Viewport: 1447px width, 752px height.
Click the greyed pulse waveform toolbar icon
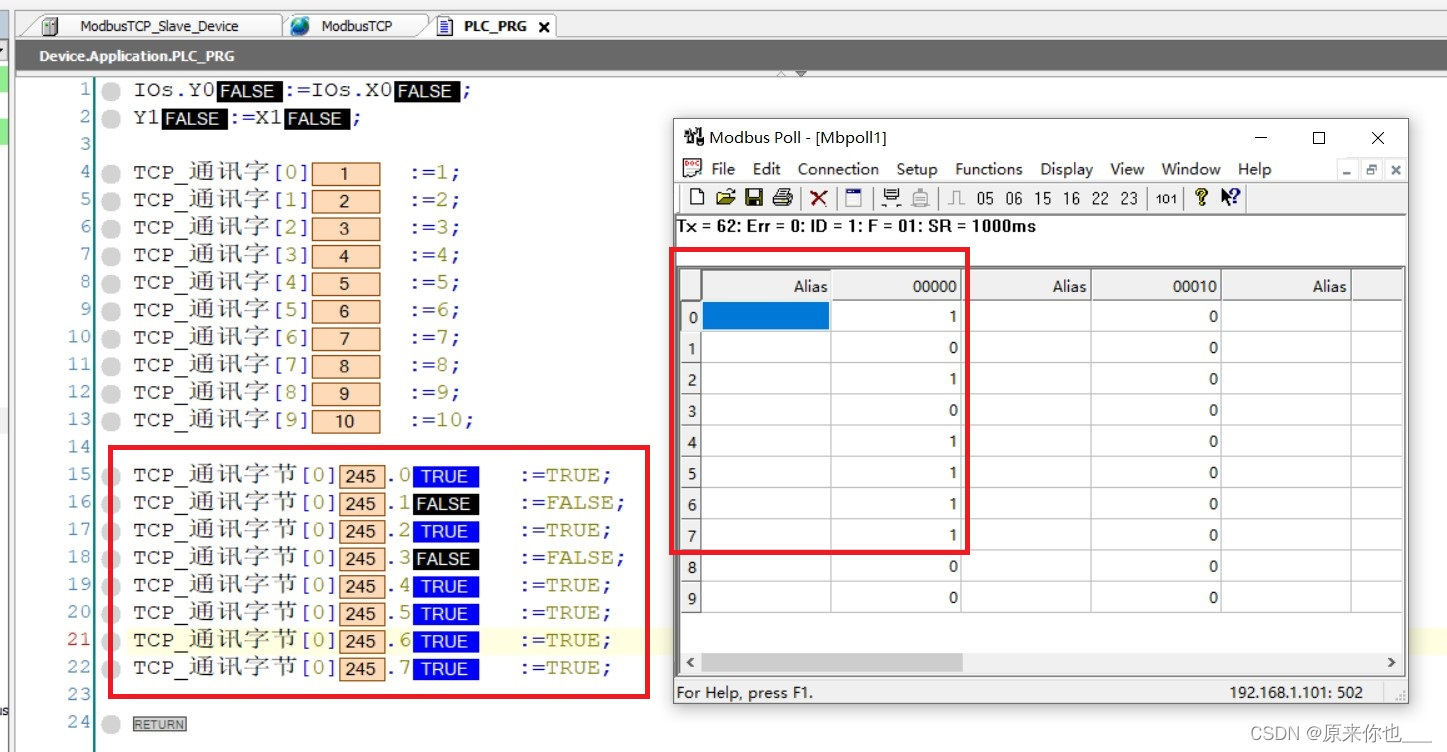click(957, 198)
